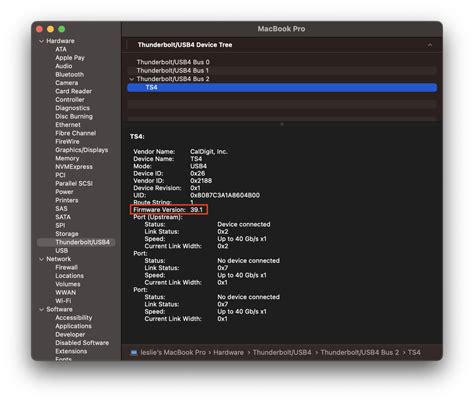The width and height of the screenshot is (474, 402).
Task: Open Locations under Network
Action: (69, 276)
